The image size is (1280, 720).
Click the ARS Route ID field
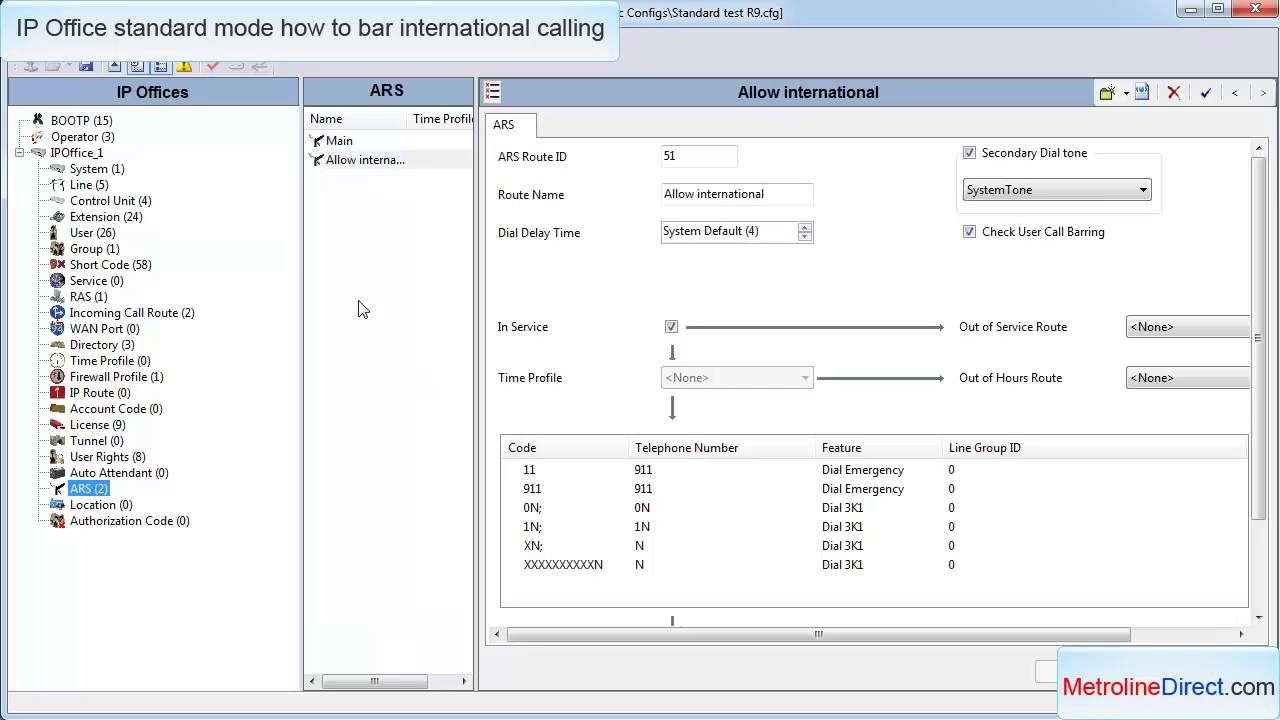[x=699, y=156]
